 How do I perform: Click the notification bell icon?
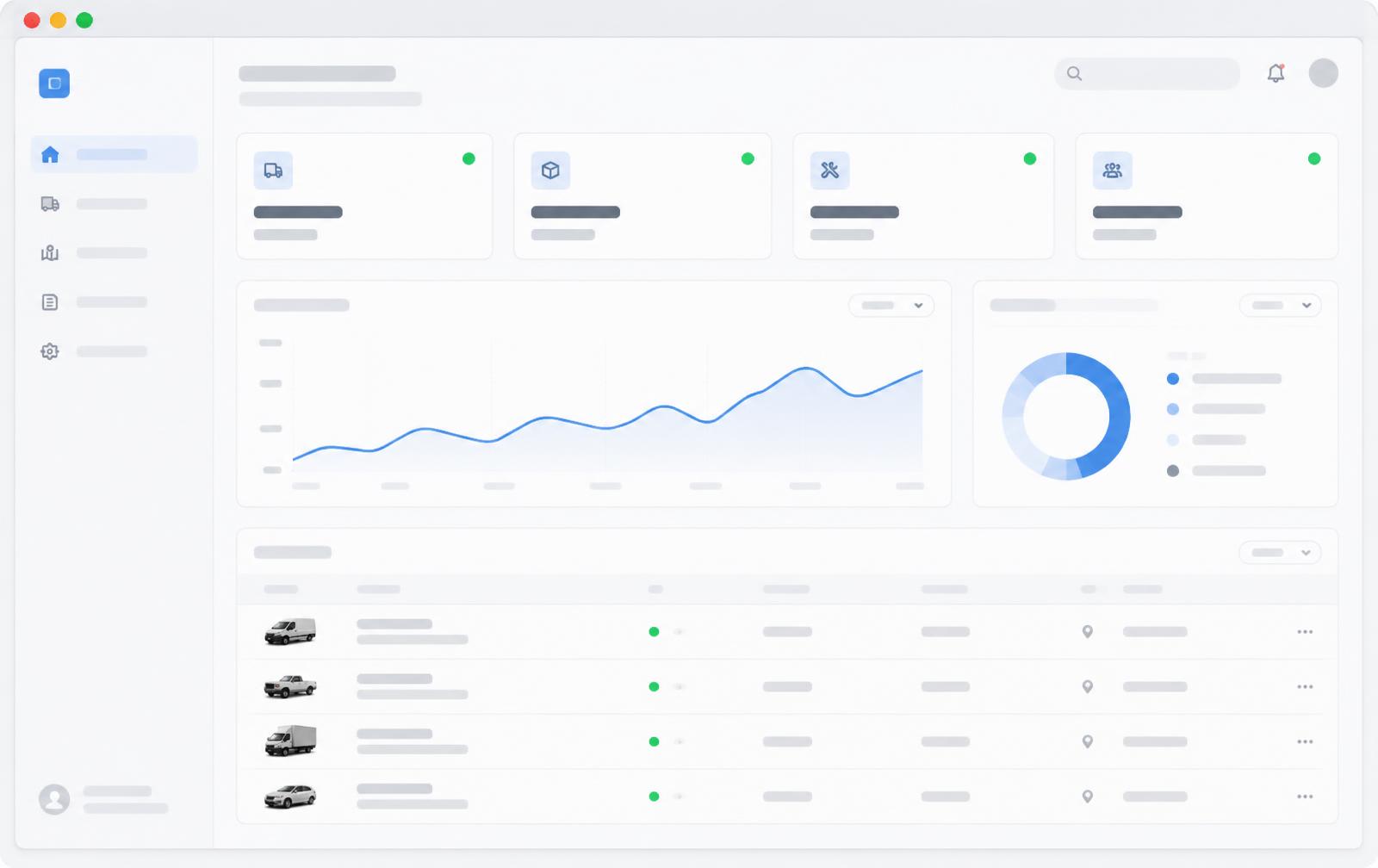point(1276,73)
